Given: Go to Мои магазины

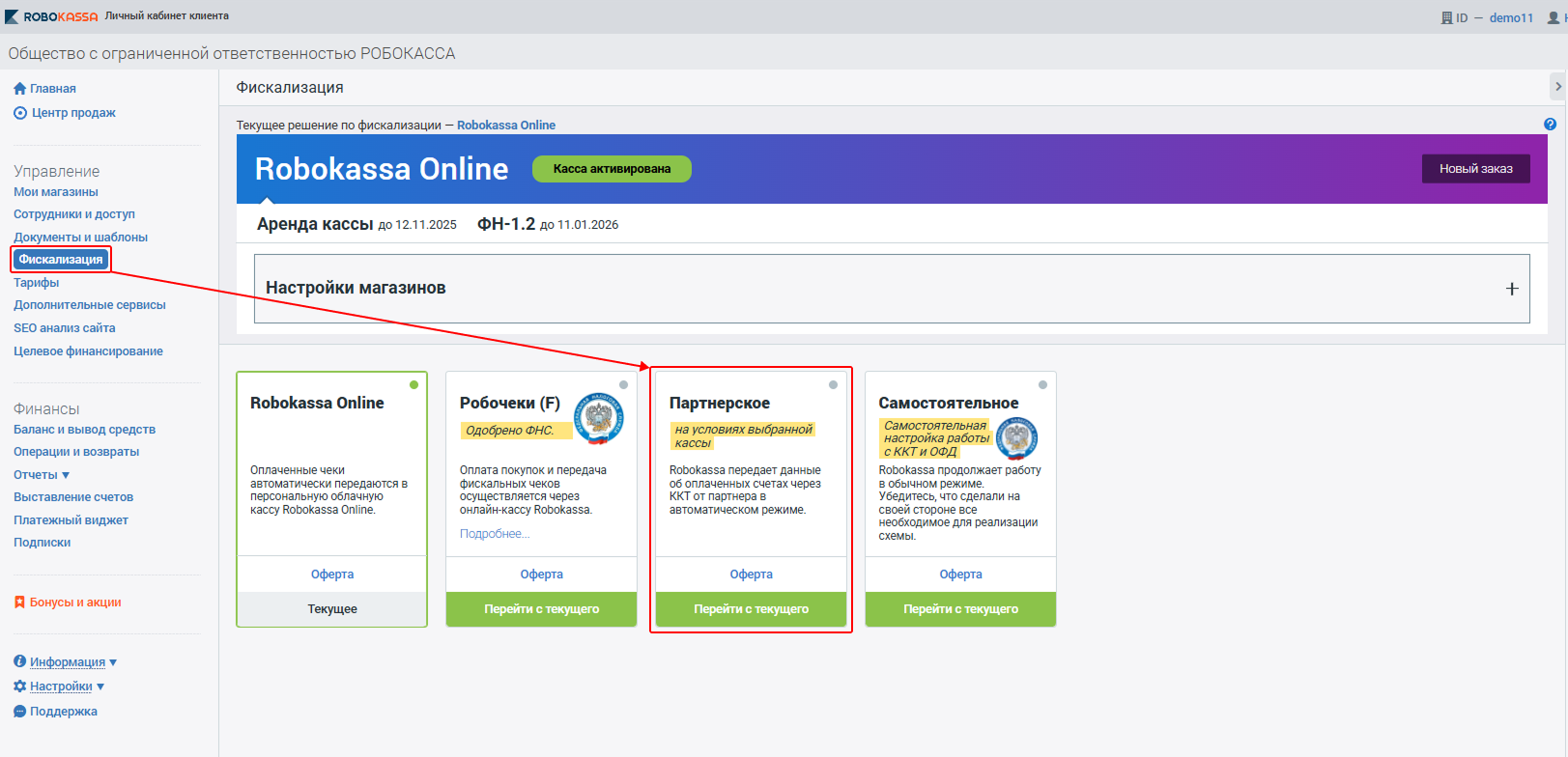Looking at the screenshot, I should [56, 191].
